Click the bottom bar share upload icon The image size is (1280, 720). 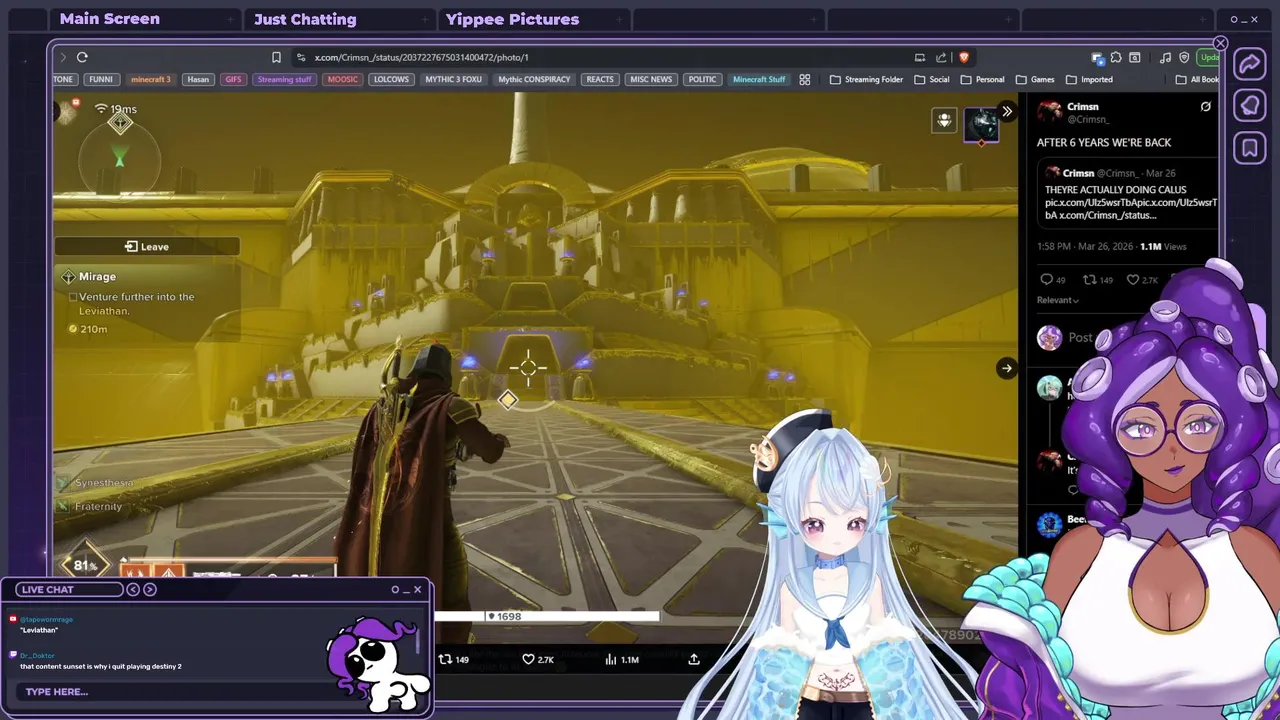(694, 659)
